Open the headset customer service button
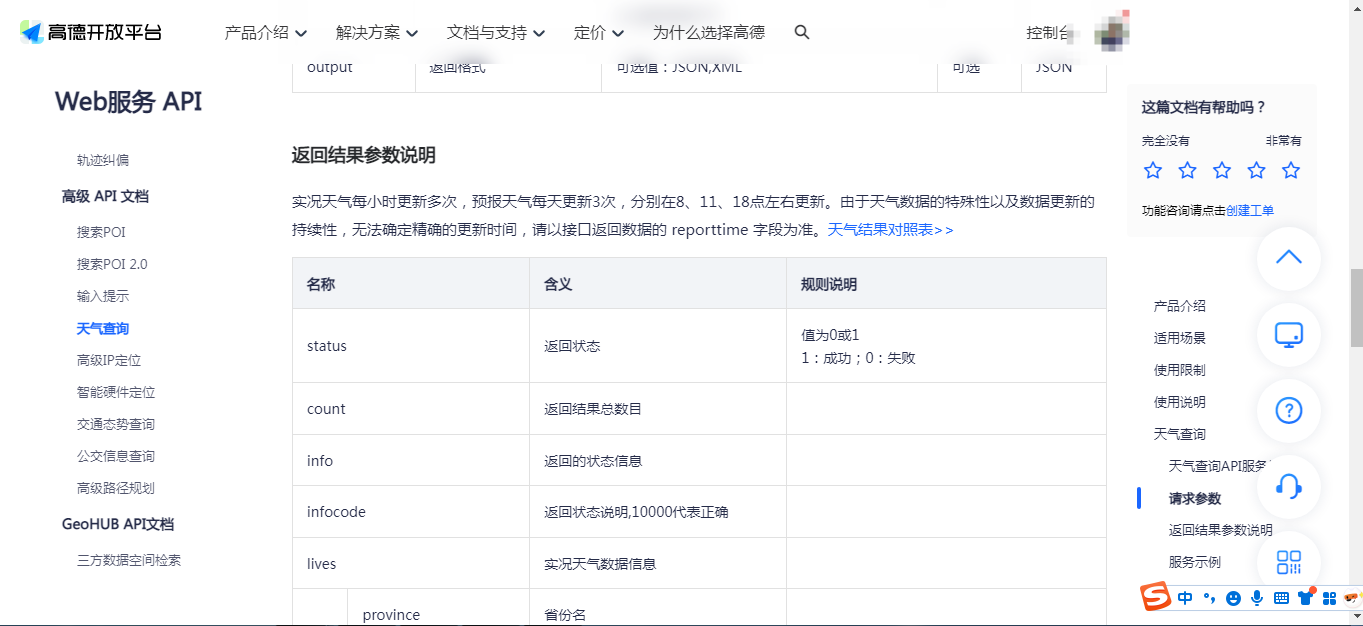Viewport: 1363px width, 626px height. (1289, 486)
